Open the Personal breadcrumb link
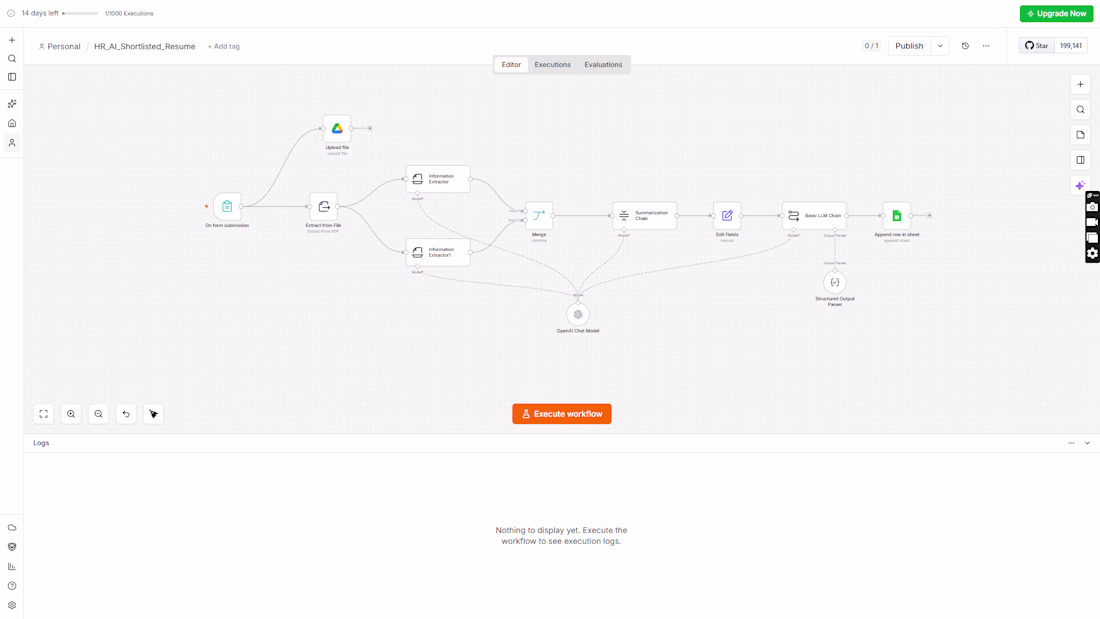The width and height of the screenshot is (1100, 619). point(60,46)
